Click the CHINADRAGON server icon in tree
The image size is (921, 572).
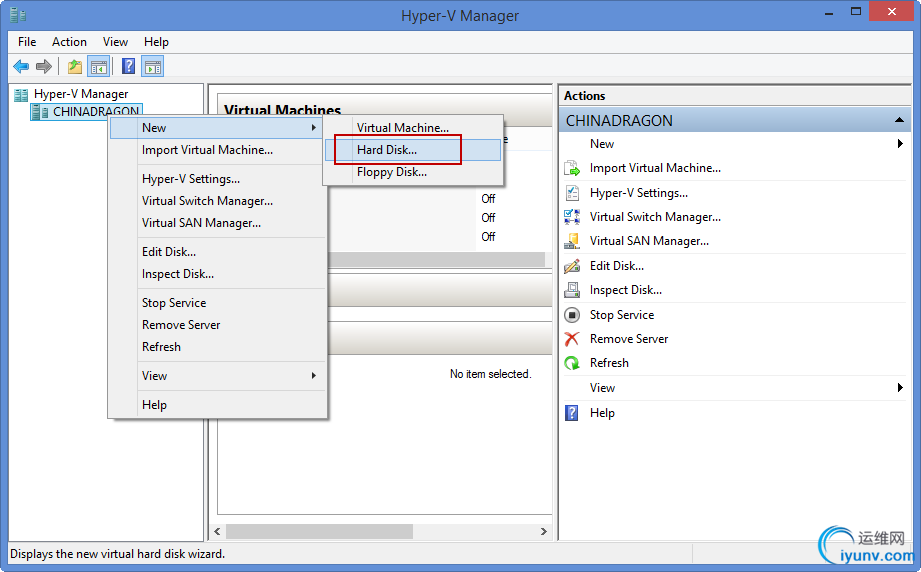coord(41,112)
